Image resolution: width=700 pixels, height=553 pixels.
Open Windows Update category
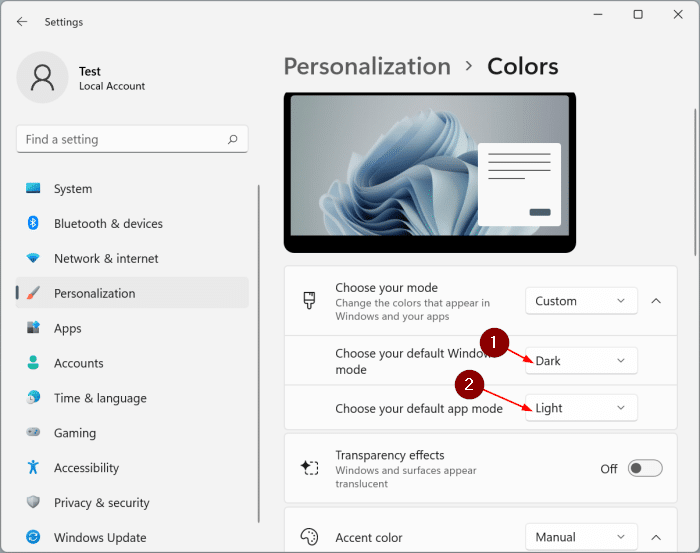point(132,537)
